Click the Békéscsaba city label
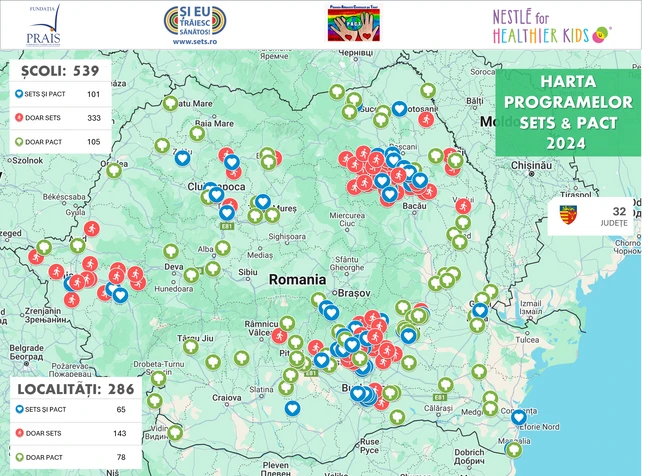Image resolution: width=650 pixels, height=476 pixels. coord(64,197)
